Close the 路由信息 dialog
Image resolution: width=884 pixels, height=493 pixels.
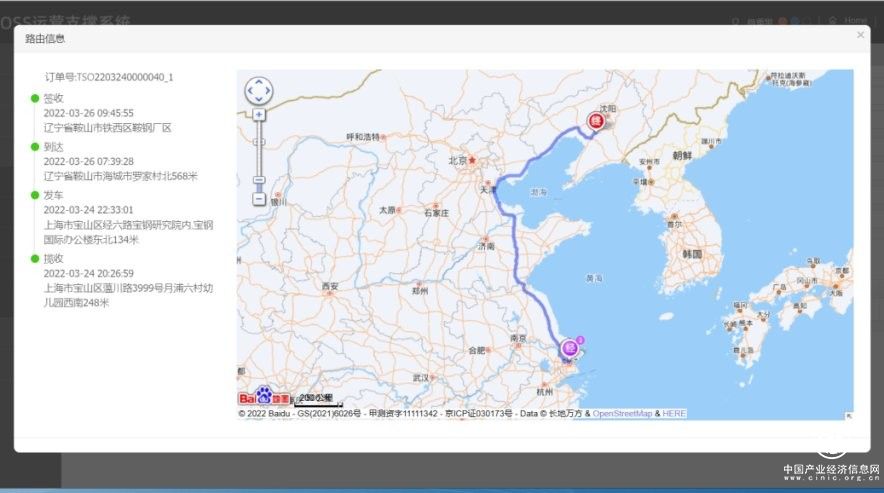[860, 35]
